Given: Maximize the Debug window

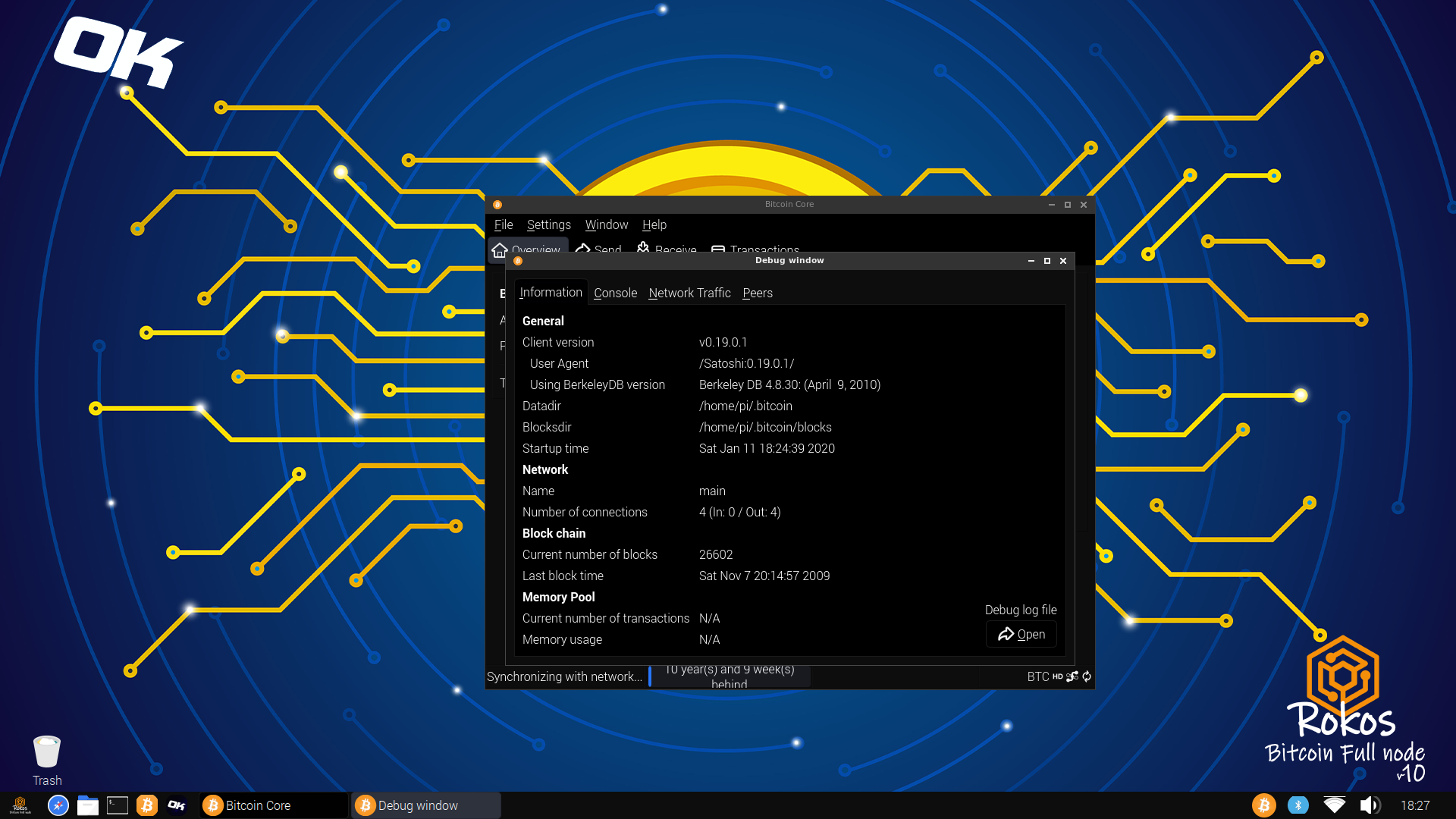Looking at the screenshot, I should pyautogui.click(x=1047, y=261).
